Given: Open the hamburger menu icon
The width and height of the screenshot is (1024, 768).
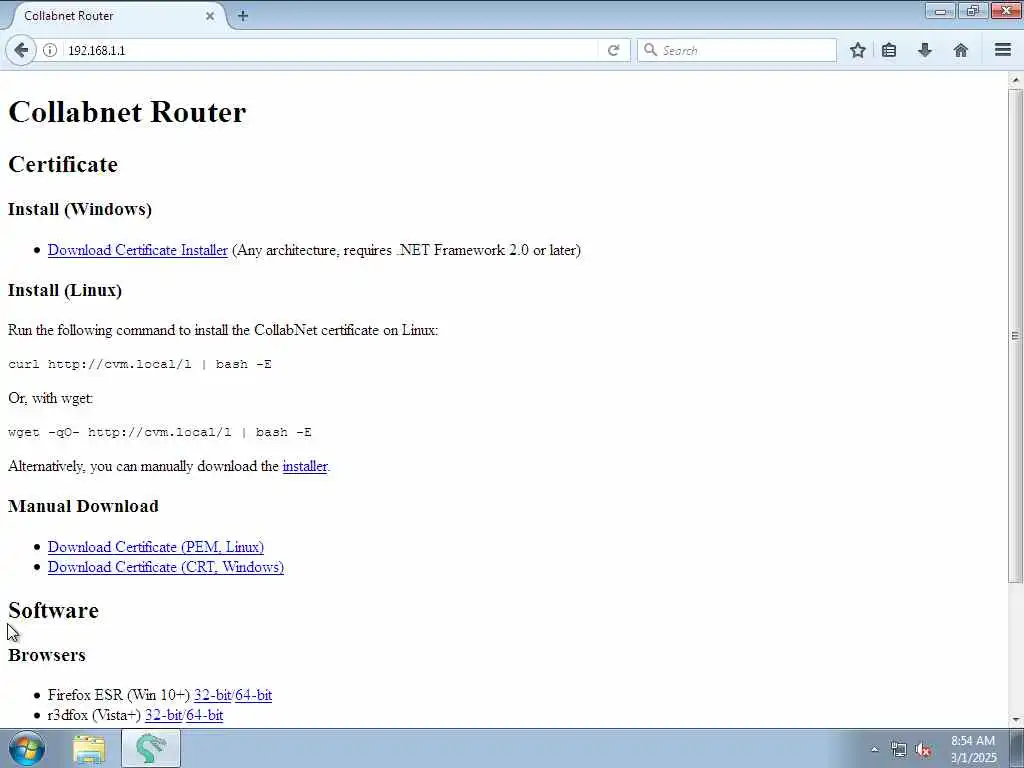Looking at the screenshot, I should pyautogui.click(x=1003, y=50).
